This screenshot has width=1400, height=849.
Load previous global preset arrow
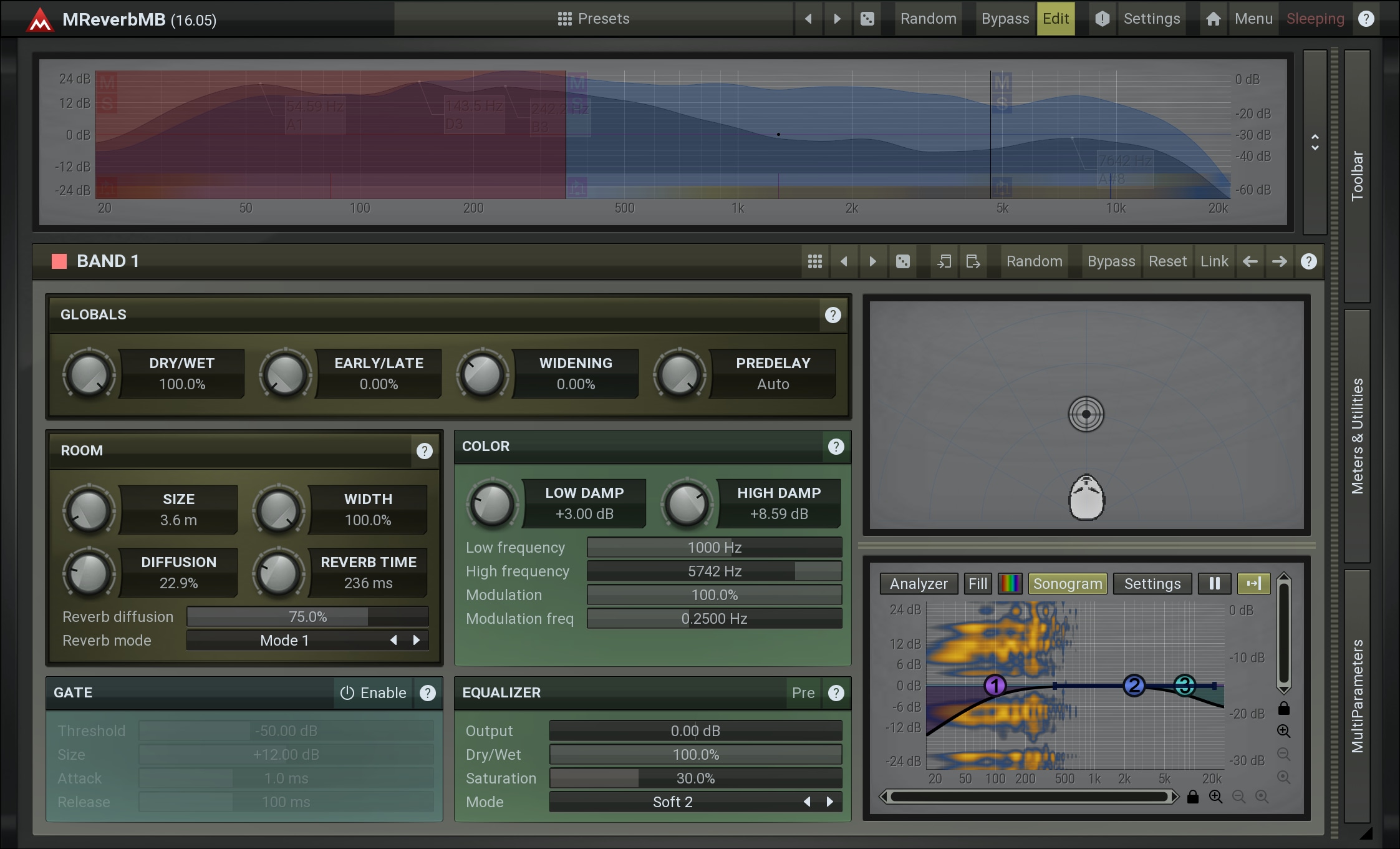(808, 19)
